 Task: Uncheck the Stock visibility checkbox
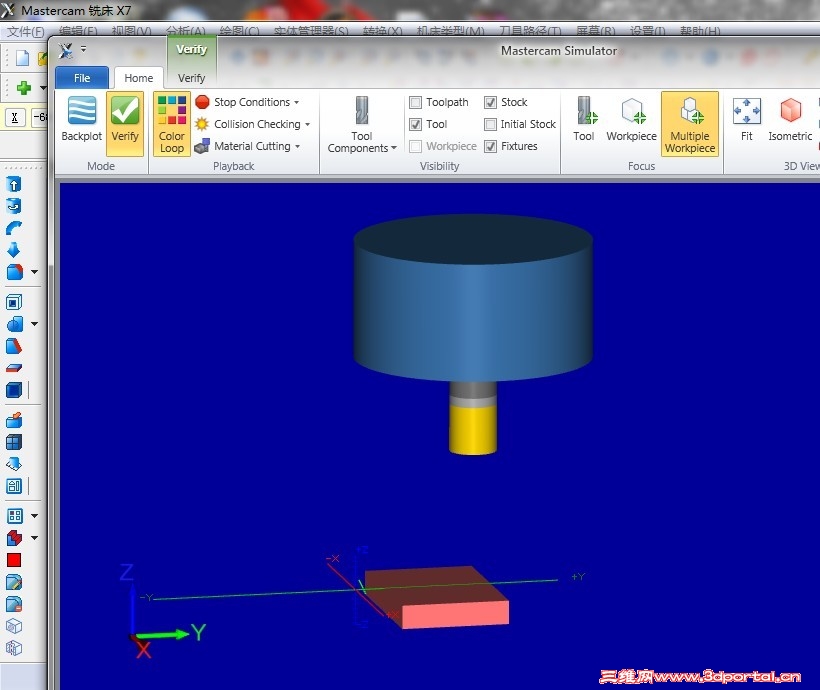click(490, 102)
